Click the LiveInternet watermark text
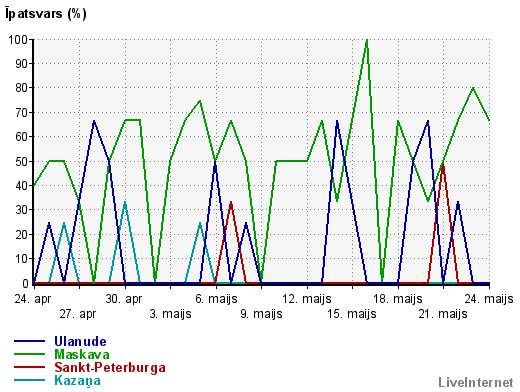Screen dimensions: 520x392 [476, 382]
